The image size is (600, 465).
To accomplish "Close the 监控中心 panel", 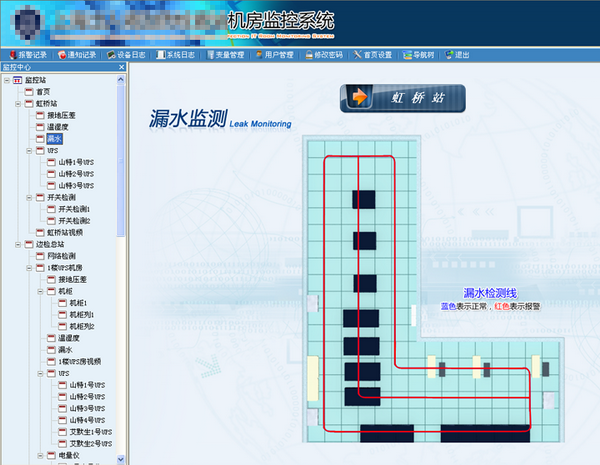I will click(x=122, y=67).
